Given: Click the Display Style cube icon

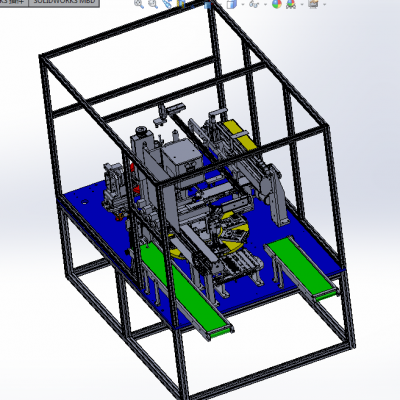Looking at the screenshot, I should pyautogui.click(x=232, y=4).
